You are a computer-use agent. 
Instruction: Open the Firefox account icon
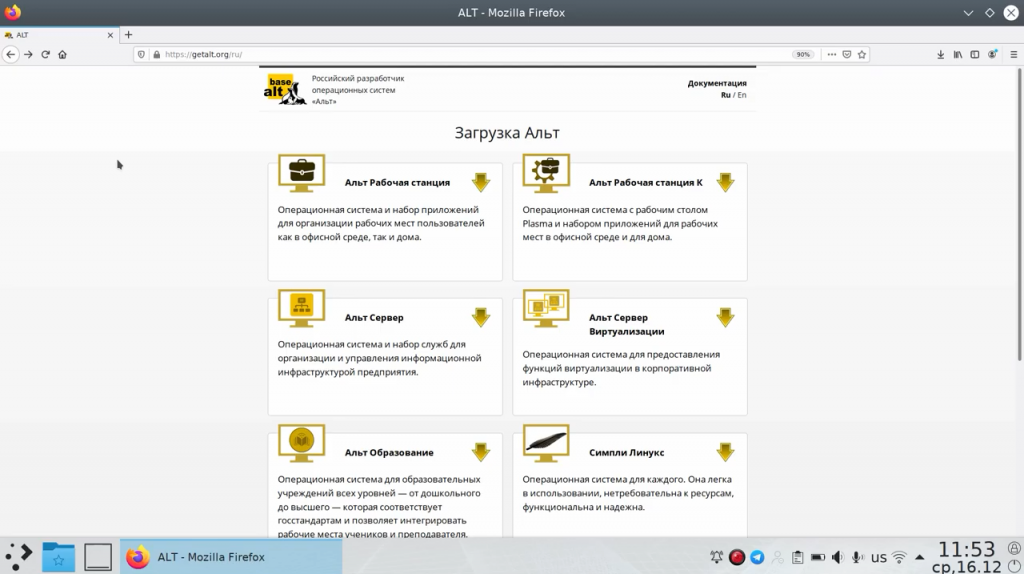992,54
